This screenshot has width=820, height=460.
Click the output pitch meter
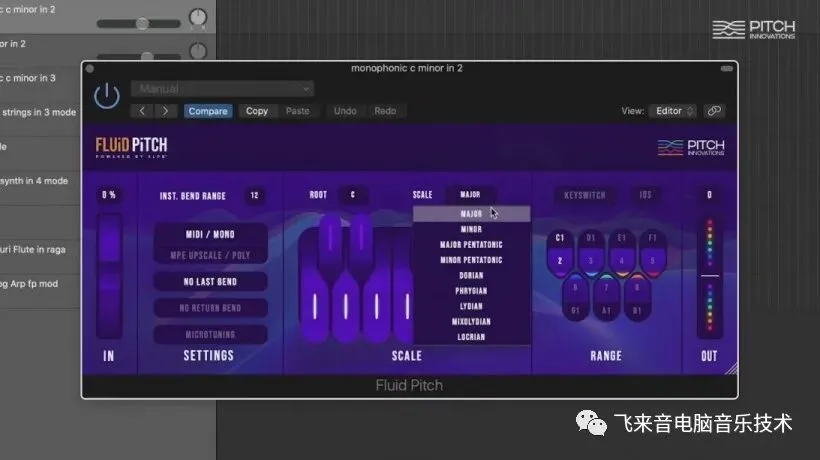(x=710, y=275)
